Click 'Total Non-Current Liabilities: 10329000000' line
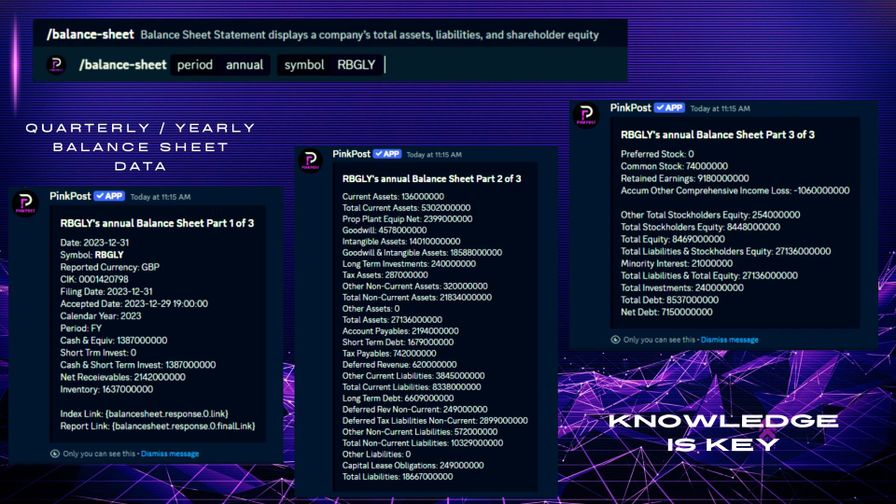 [x=422, y=443]
